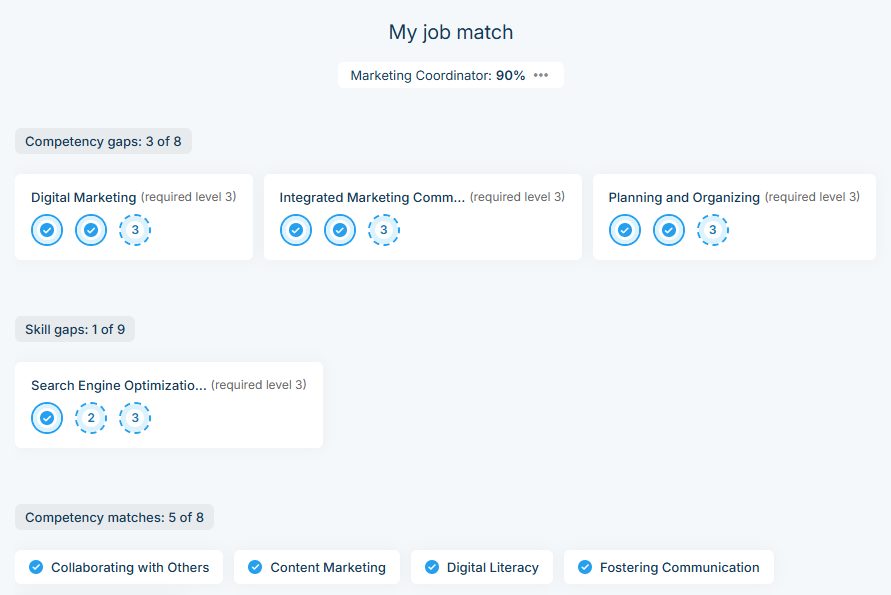Select the Fostering Communication match chip

tap(668, 567)
